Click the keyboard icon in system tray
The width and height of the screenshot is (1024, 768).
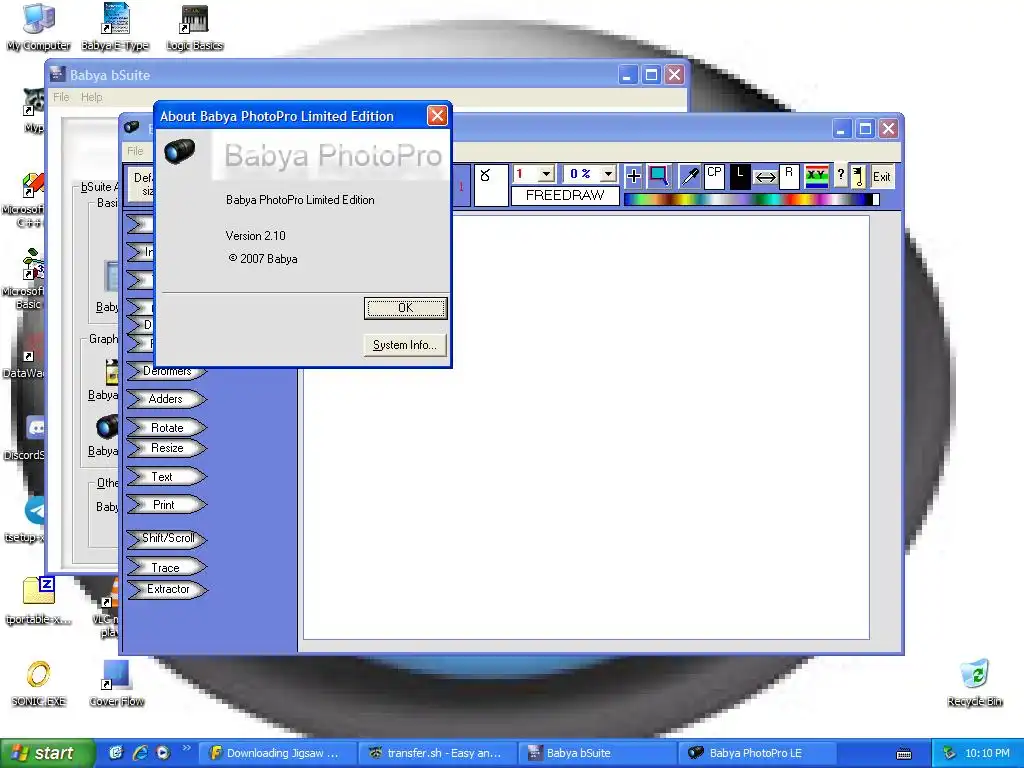click(904, 754)
